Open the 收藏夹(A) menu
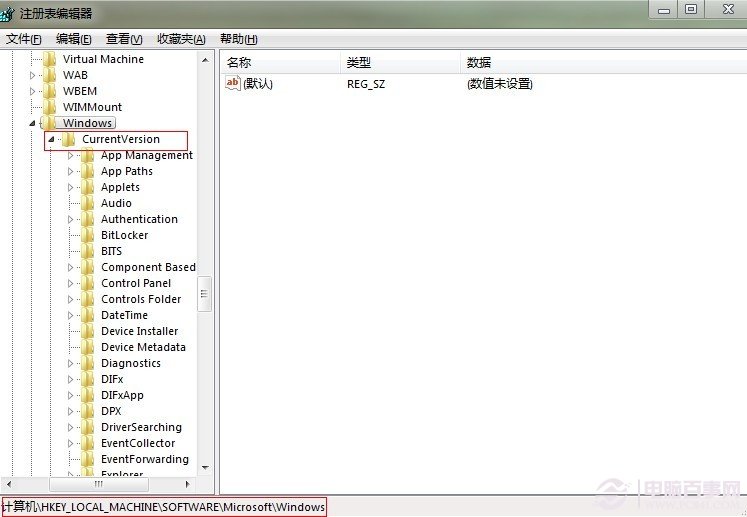Screen dimensions: 747x517 (181, 39)
